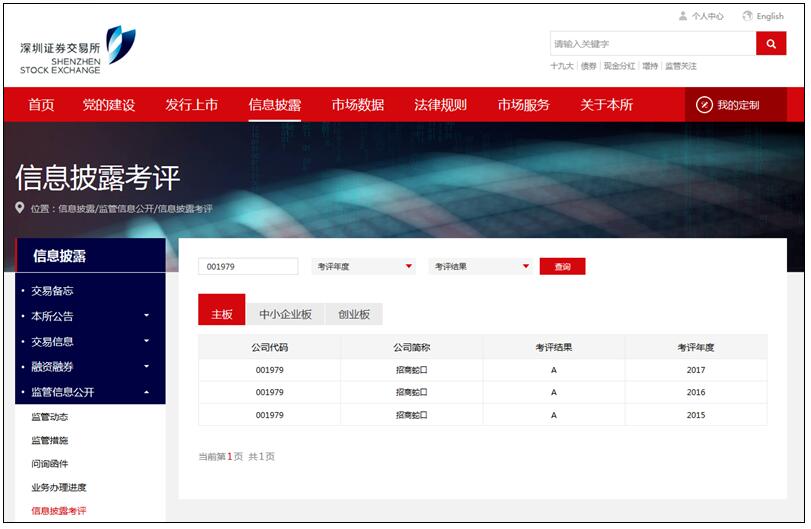Switch to the 中小企业板 tab
The height and width of the screenshot is (529, 811).
tap(286, 314)
